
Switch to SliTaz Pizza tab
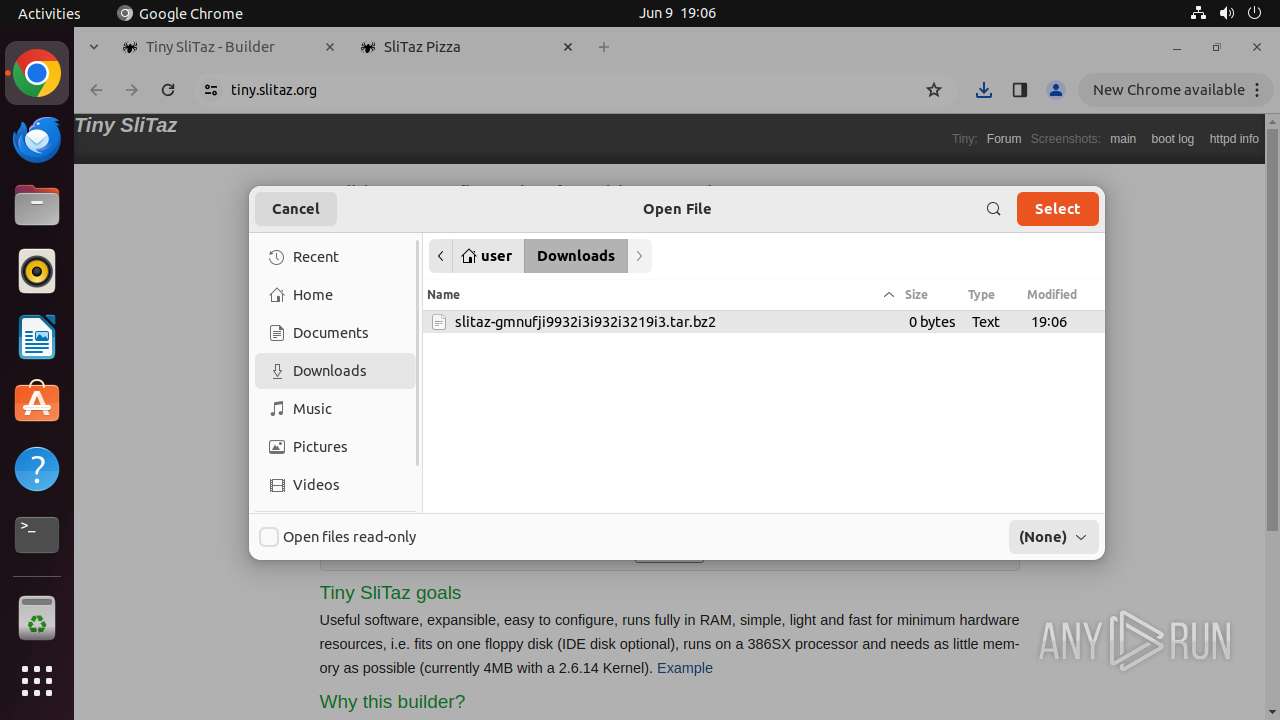tap(467, 47)
